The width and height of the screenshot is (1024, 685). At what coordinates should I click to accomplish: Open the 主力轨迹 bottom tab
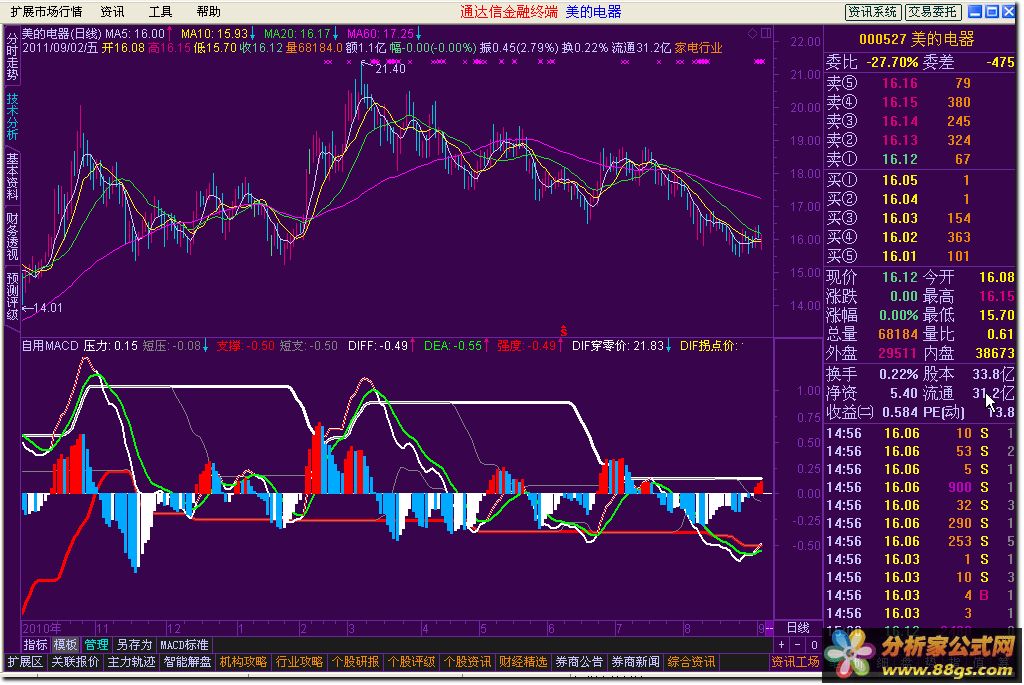[x=131, y=662]
